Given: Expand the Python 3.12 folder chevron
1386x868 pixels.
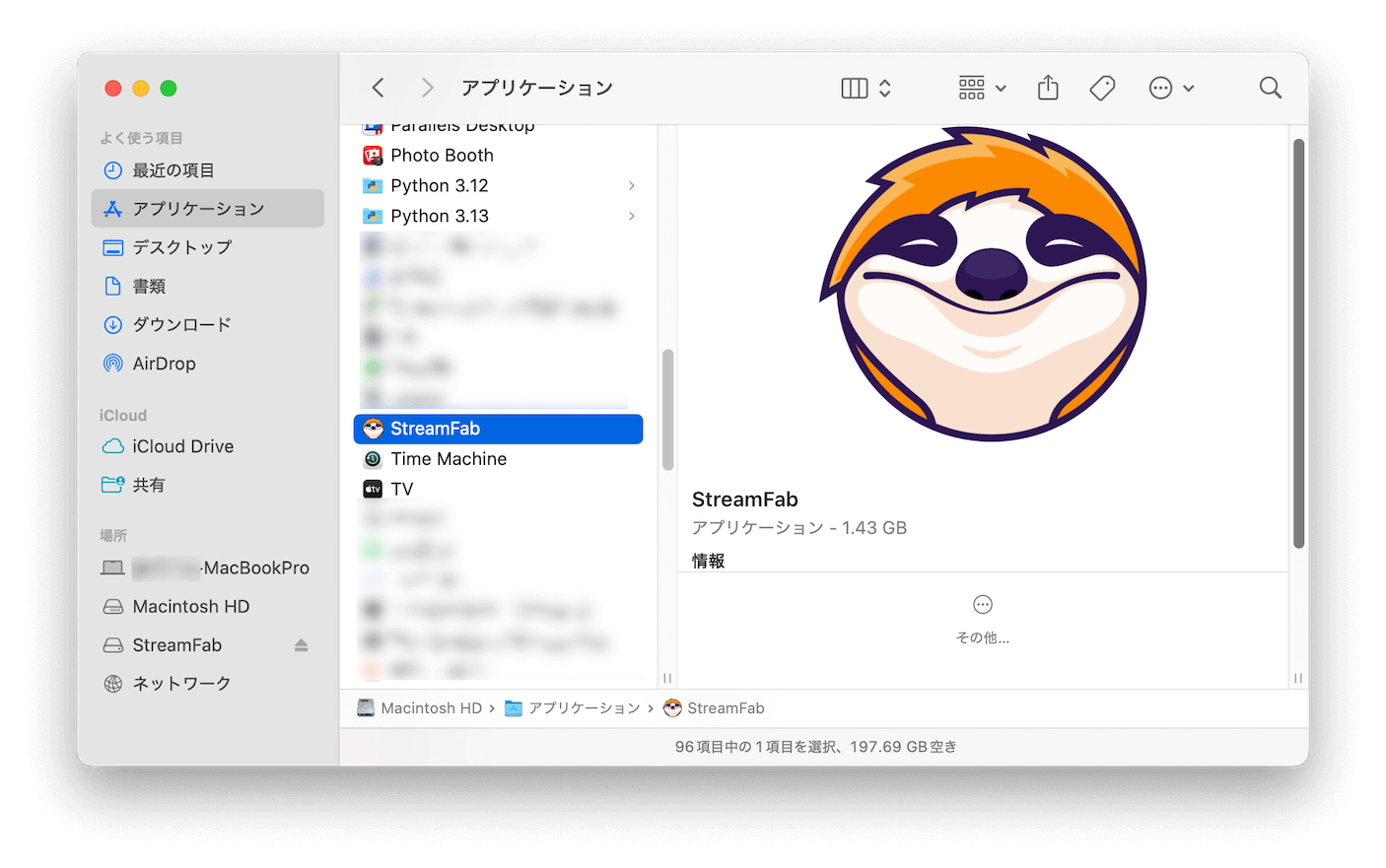Looking at the screenshot, I should (632, 185).
